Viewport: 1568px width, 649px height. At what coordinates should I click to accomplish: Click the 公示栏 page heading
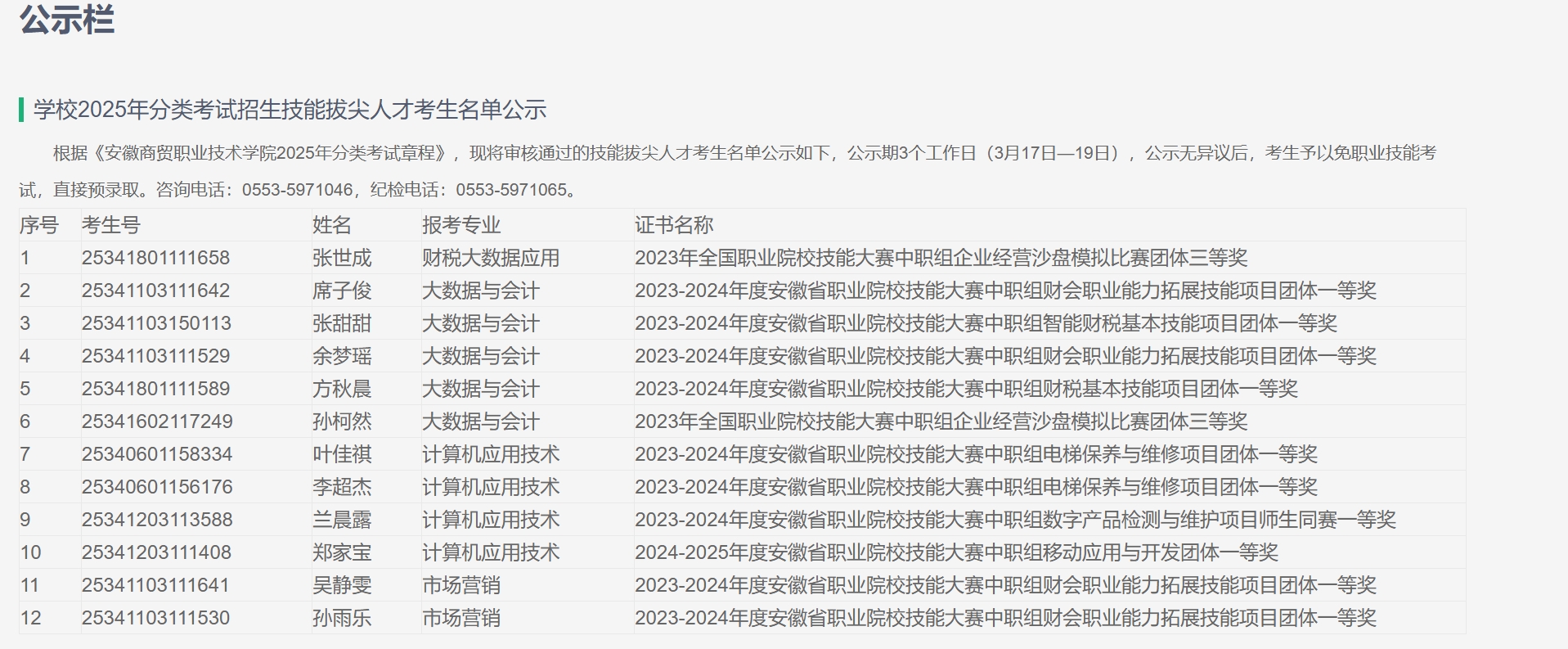point(67,20)
